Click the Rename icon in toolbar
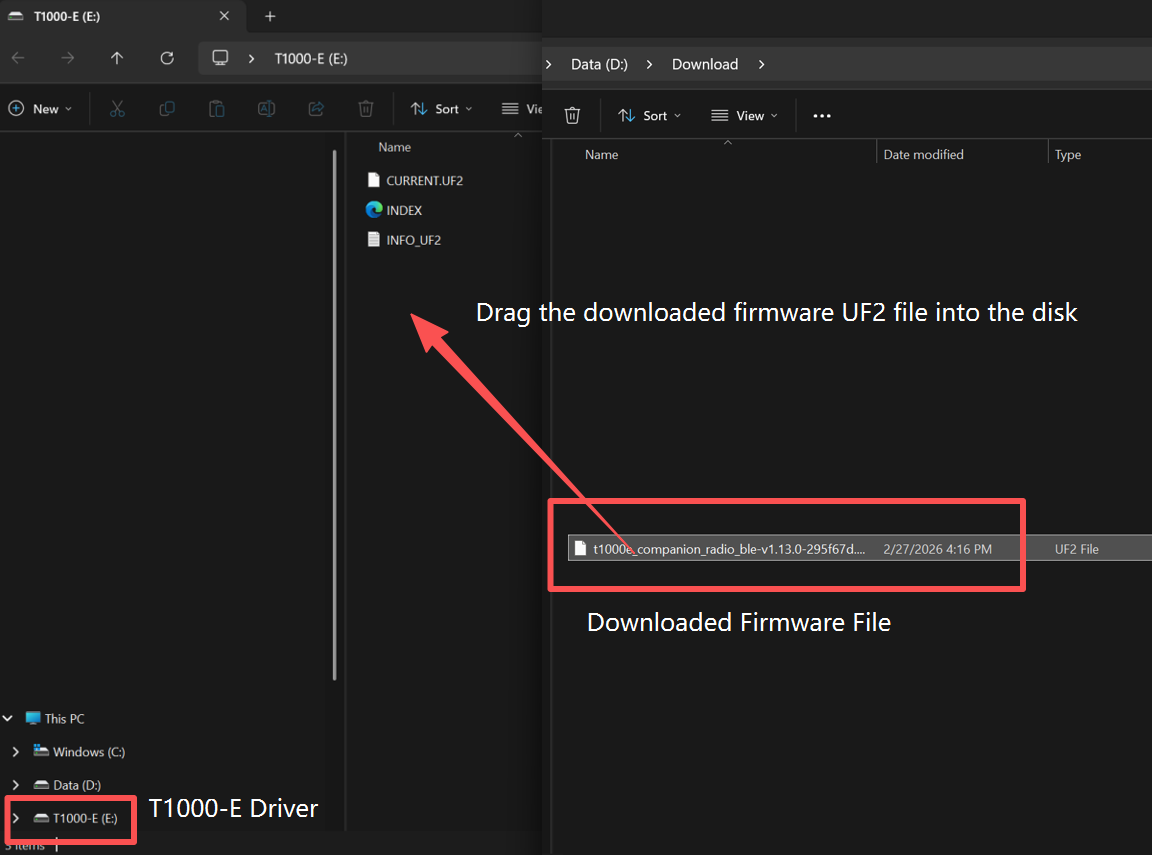This screenshot has height=855, width=1152. tap(266, 109)
